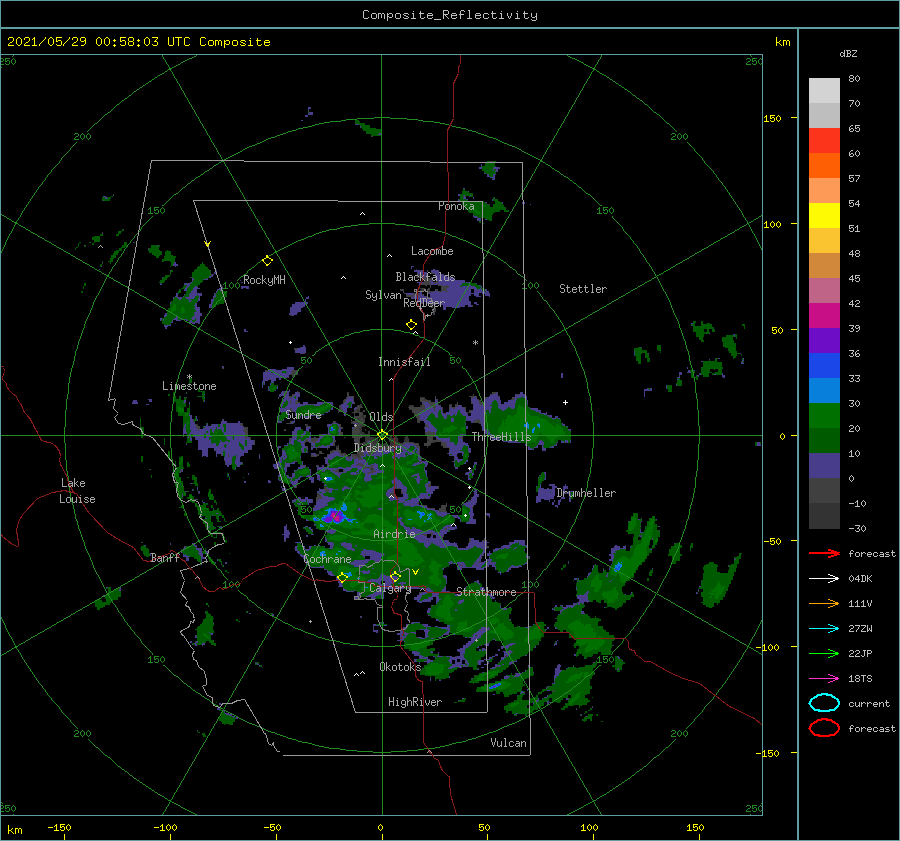Viewport: 900px width, 841px height.
Task: Click the RockyMH label
Action: coord(264,280)
